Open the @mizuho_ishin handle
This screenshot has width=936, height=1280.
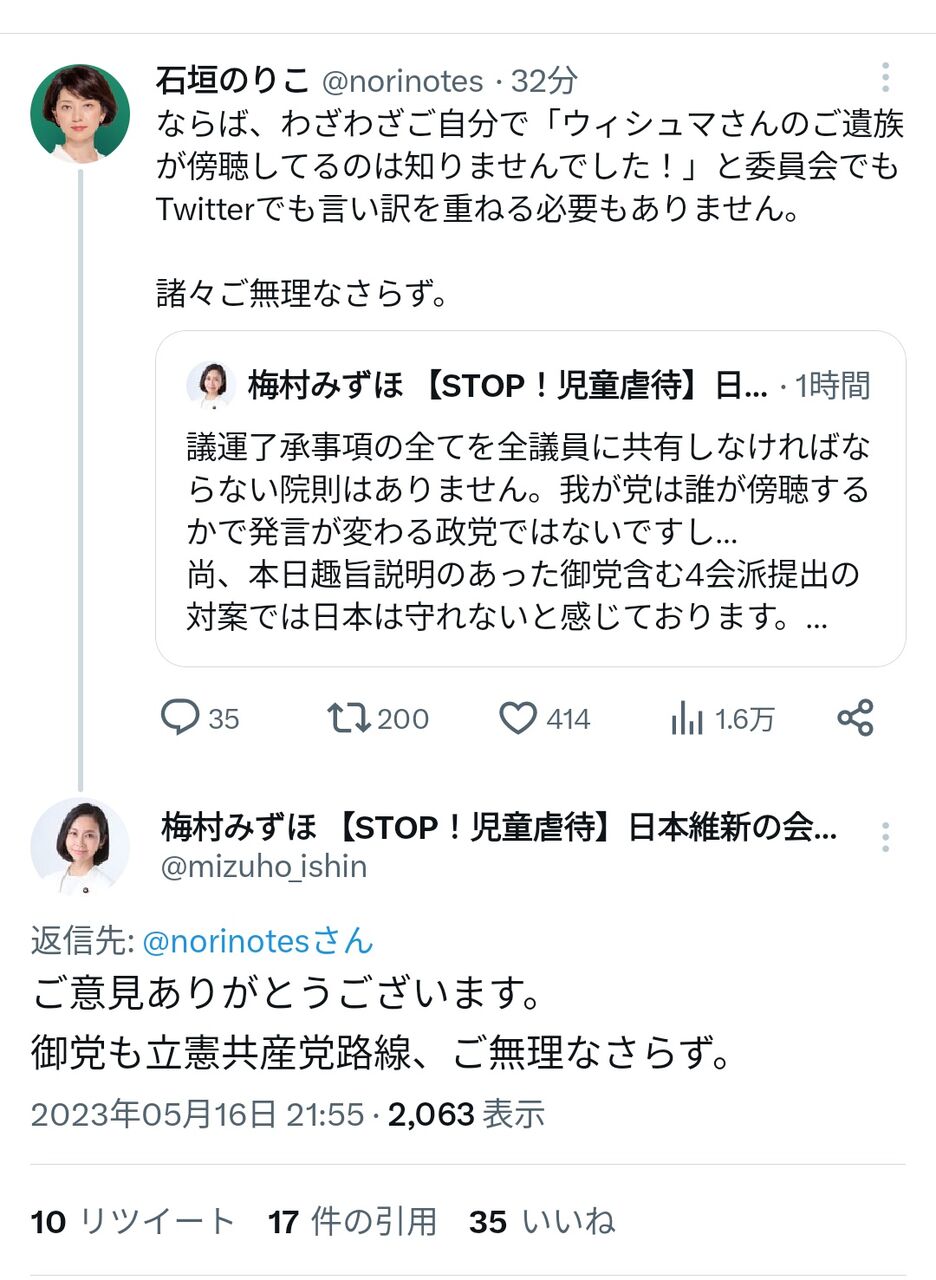coord(264,866)
